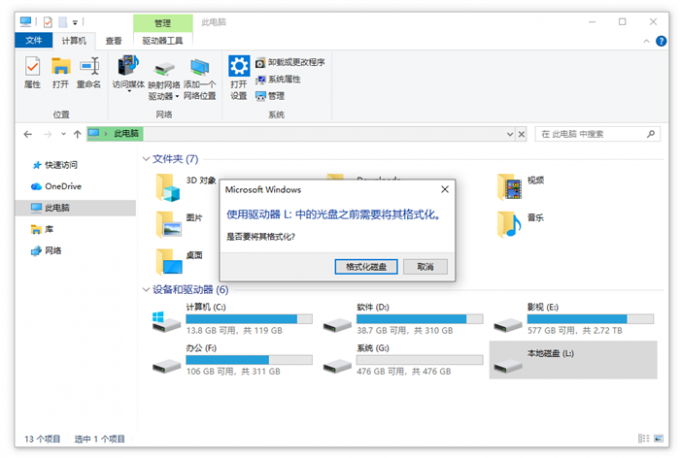Open the 音乐 music folder

click(x=520, y=224)
